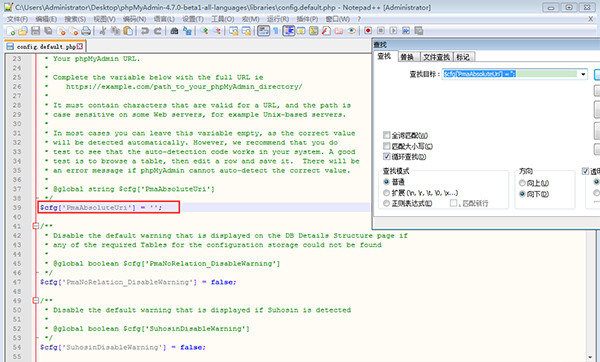This screenshot has height=362, width=600.
Task: Enable the 匹配大小写 match case checkbox
Action: 387,146
